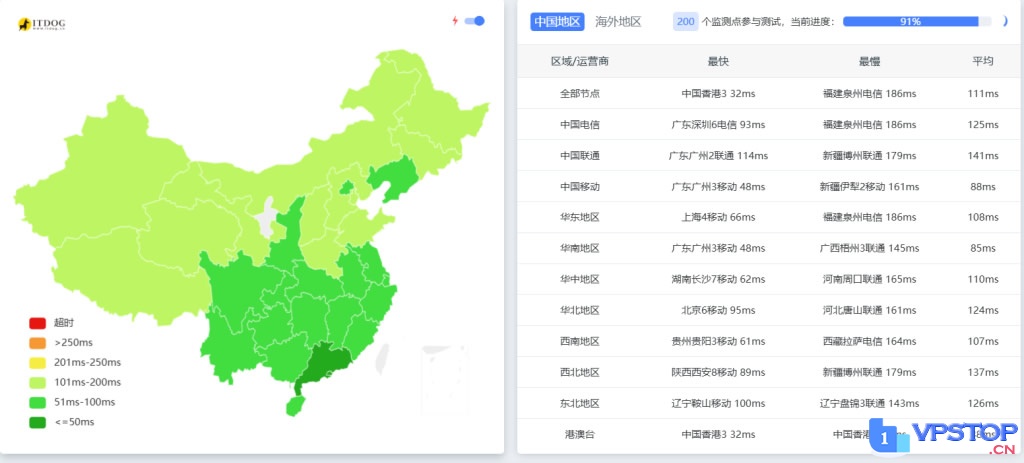Select the 西南地区 row label
This screenshot has height=463, width=1024.
(x=580, y=342)
